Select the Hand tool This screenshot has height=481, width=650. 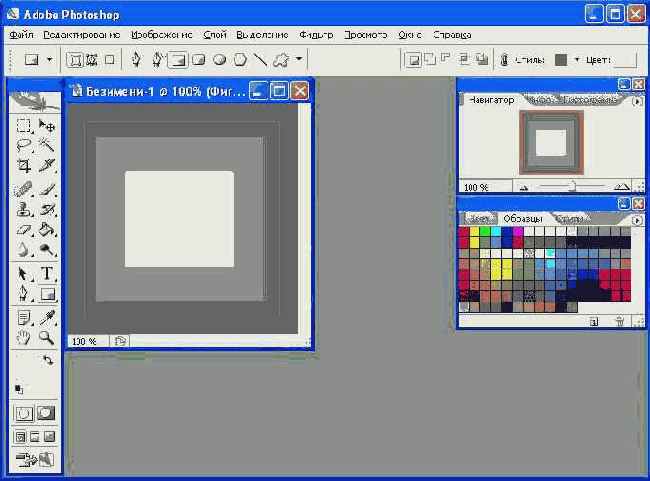point(23,338)
